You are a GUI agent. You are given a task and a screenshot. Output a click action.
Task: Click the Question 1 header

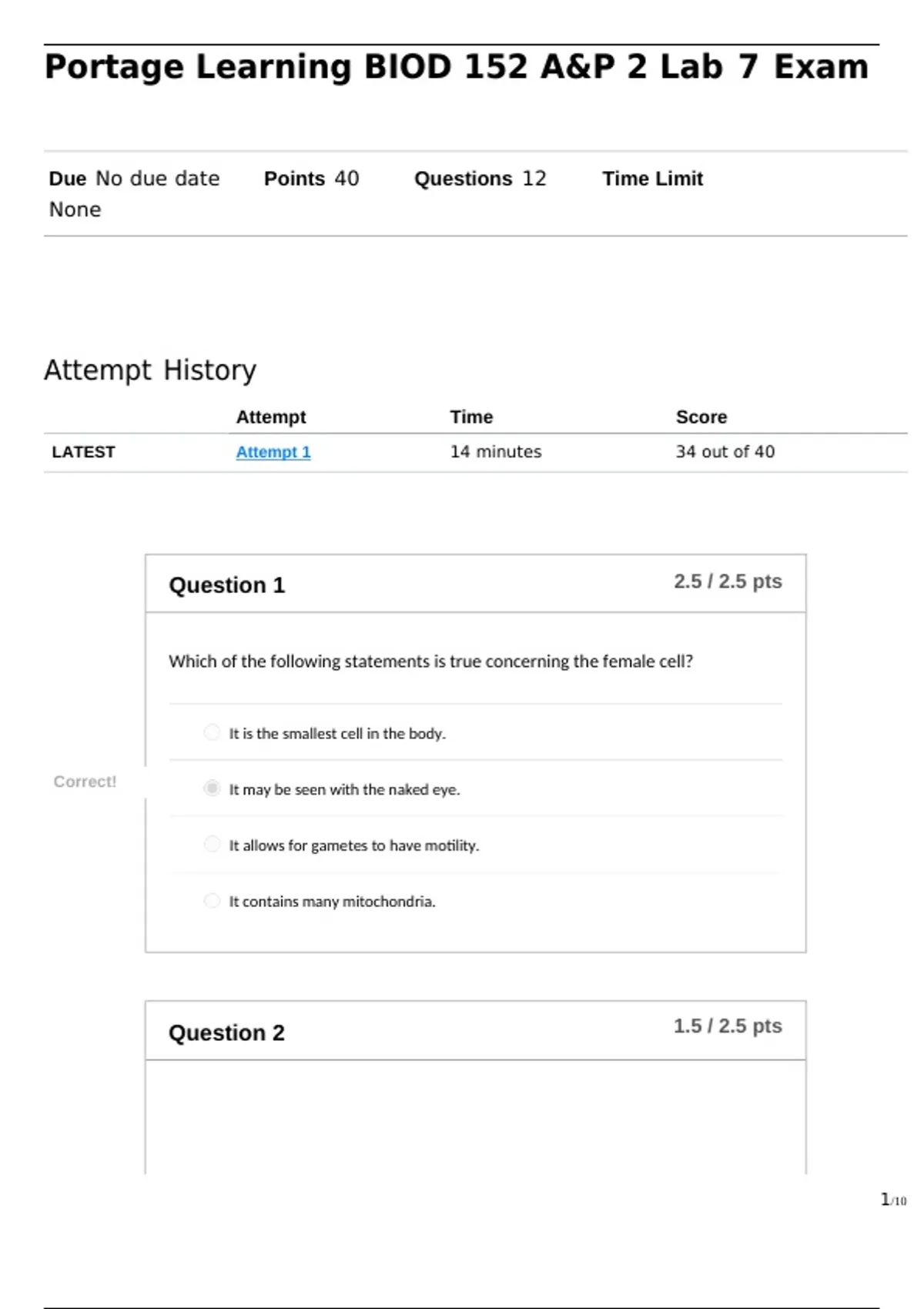coord(227,585)
